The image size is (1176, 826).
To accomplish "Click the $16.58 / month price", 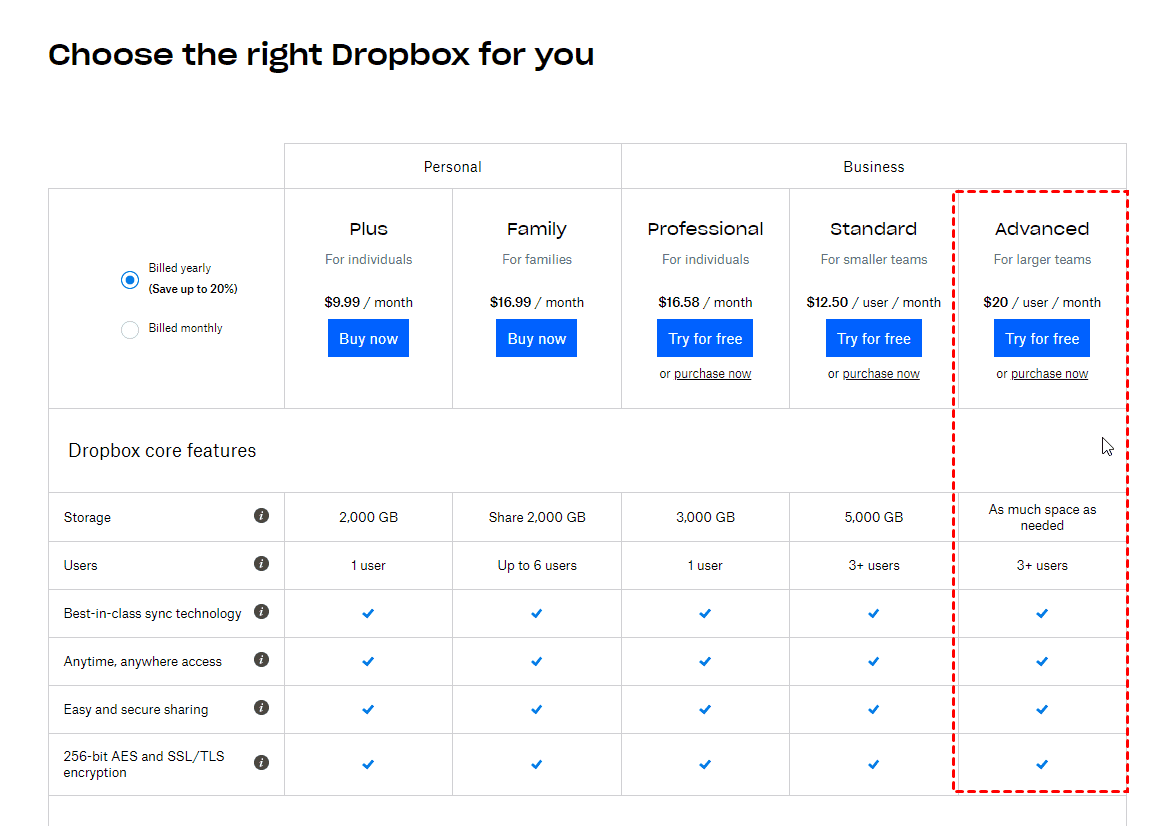I will click(x=705, y=302).
